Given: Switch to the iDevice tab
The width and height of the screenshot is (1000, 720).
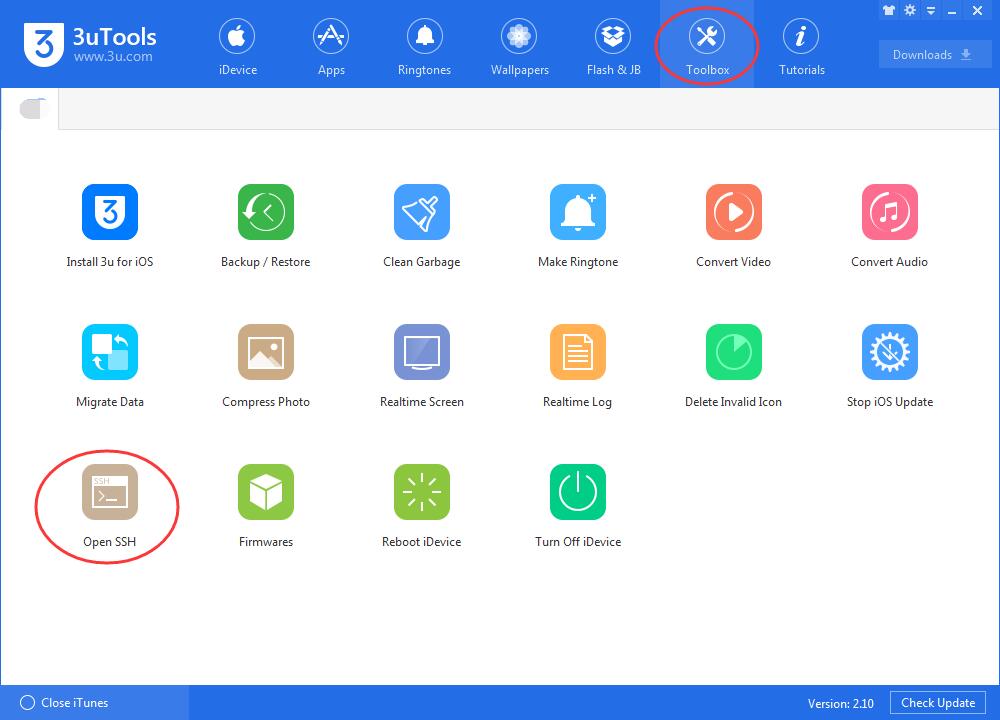Looking at the screenshot, I should (x=237, y=46).
